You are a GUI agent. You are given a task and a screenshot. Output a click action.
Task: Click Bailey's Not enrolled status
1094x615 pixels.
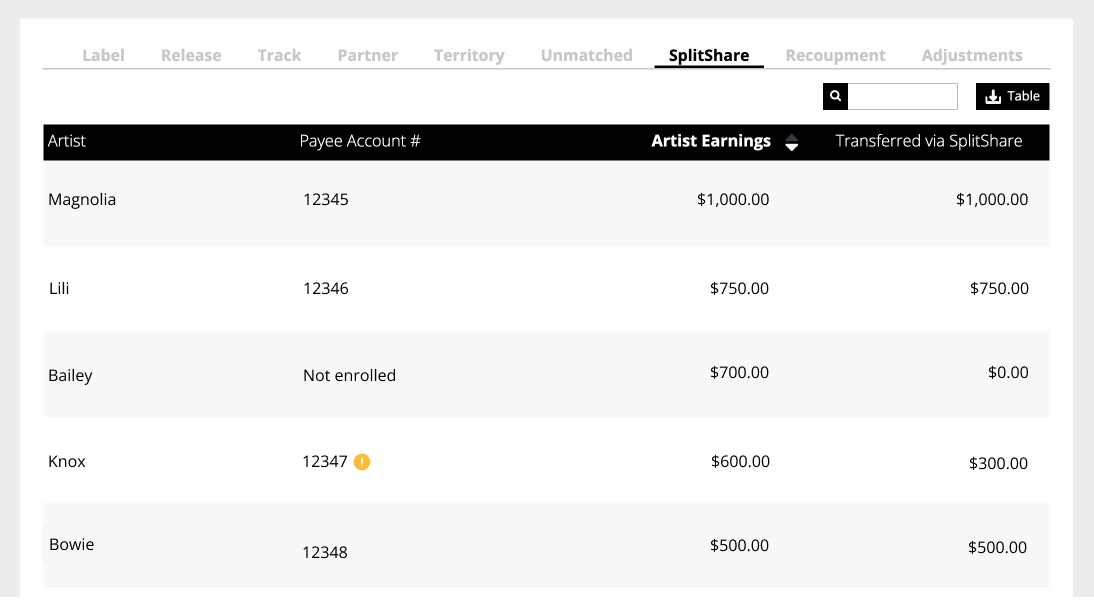click(350, 376)
